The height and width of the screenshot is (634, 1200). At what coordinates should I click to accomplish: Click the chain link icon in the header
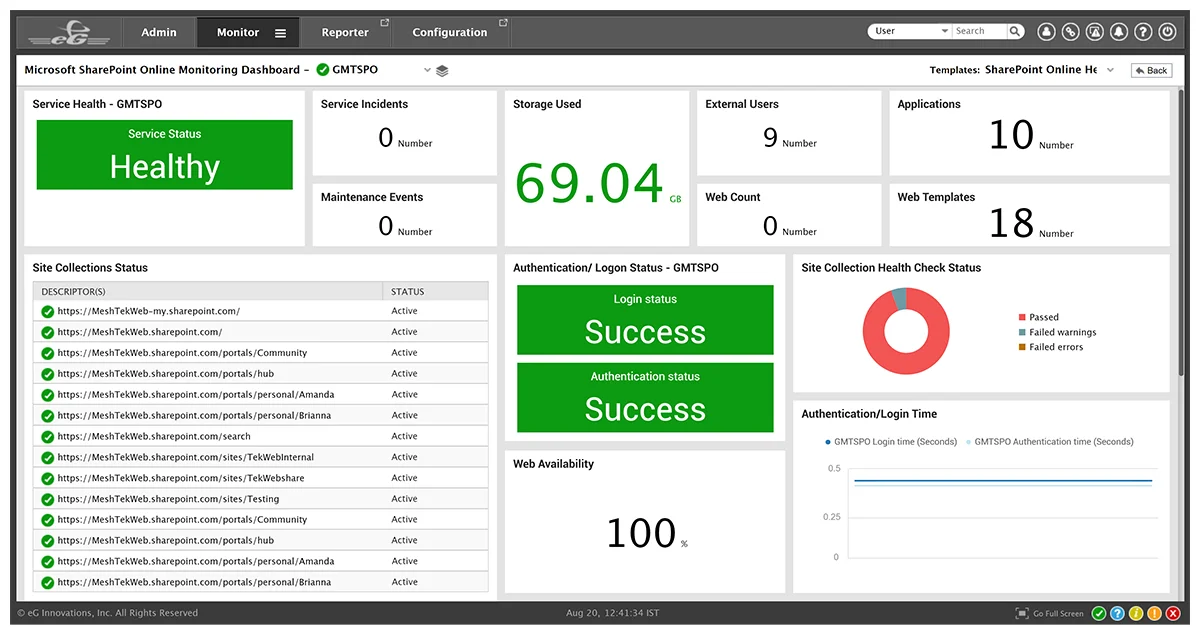coord(1070,32)
